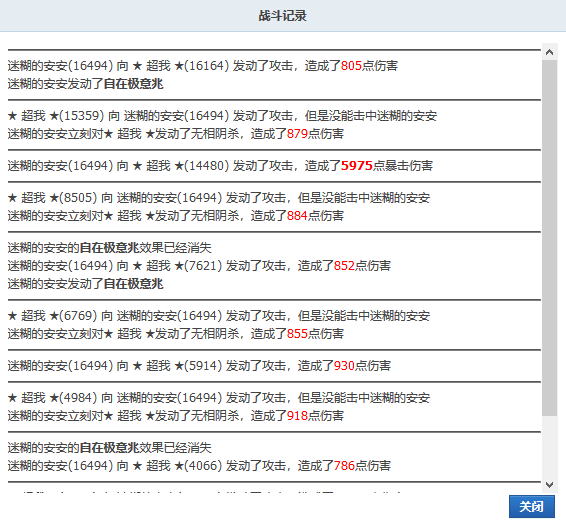The image size is (566, 529).
Task: Click the scrollbar down arrow
Action: coord(549,485)
